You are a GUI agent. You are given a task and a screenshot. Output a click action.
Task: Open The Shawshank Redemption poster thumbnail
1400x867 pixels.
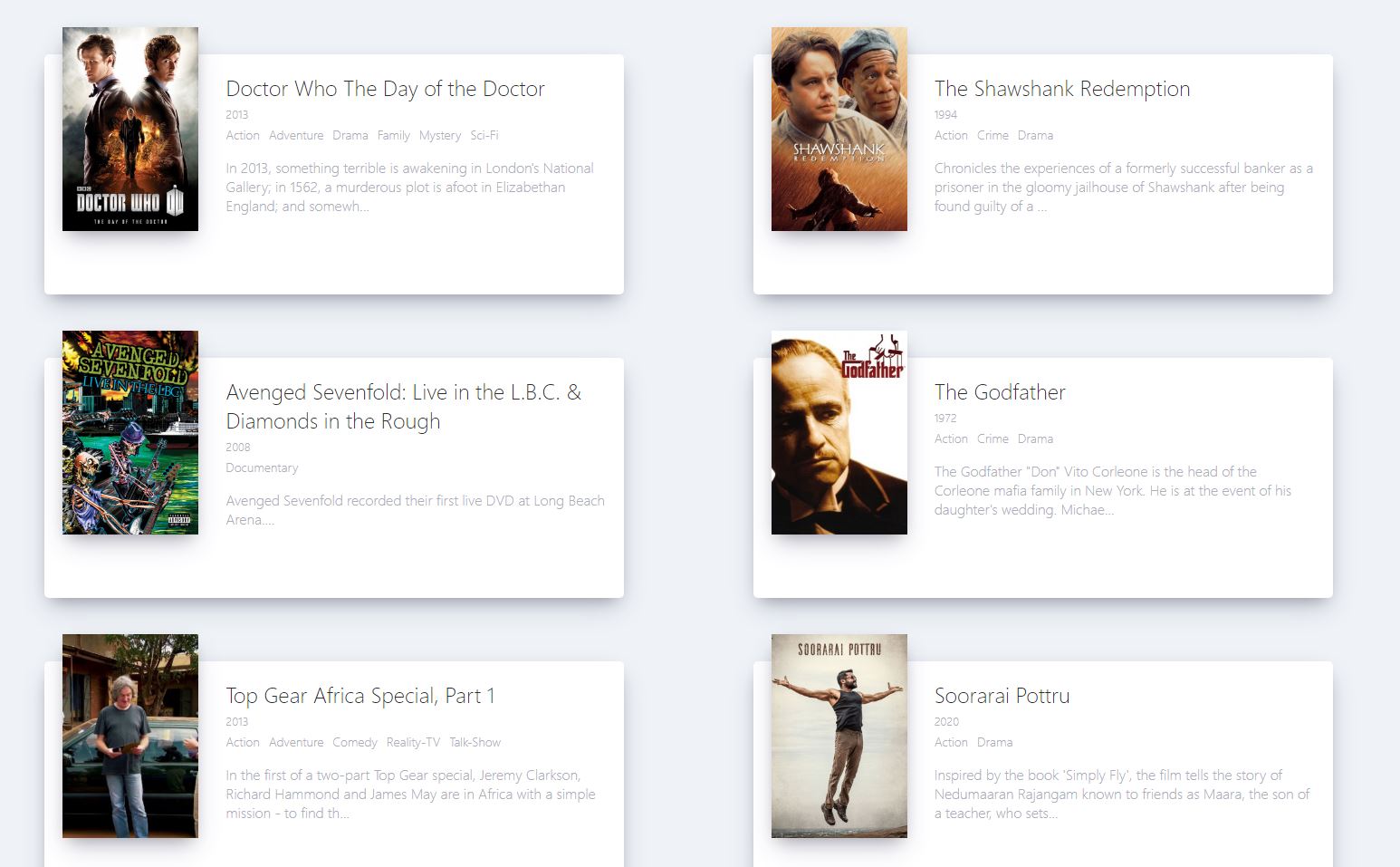tap(839, 129)
